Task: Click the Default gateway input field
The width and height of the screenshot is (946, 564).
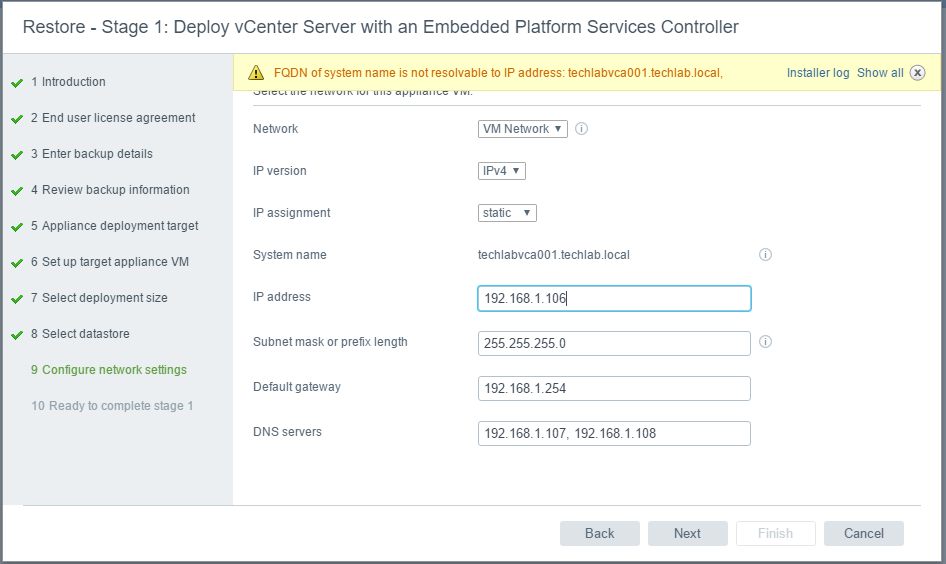Action: point(614,388)
